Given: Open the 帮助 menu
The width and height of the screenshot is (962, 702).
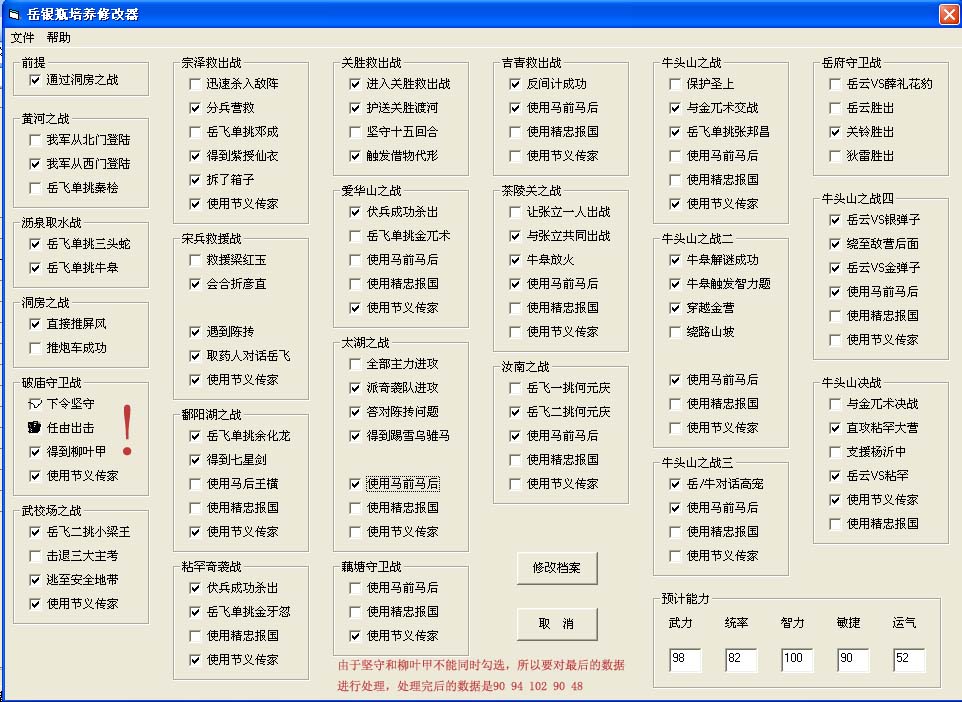Looking at the screenshot, I should (58, 37).
